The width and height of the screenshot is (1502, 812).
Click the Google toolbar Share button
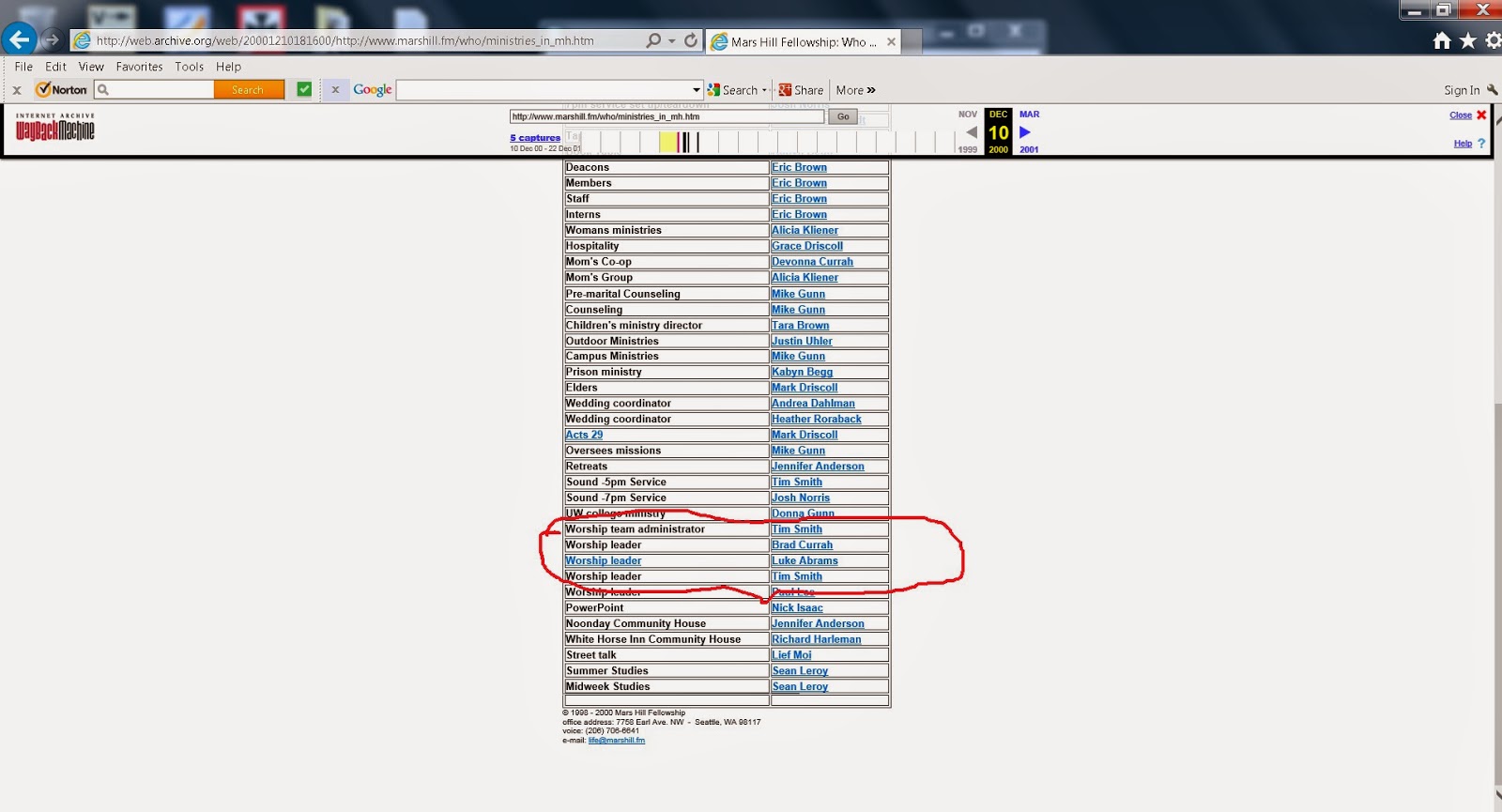(x=801, y=90)
